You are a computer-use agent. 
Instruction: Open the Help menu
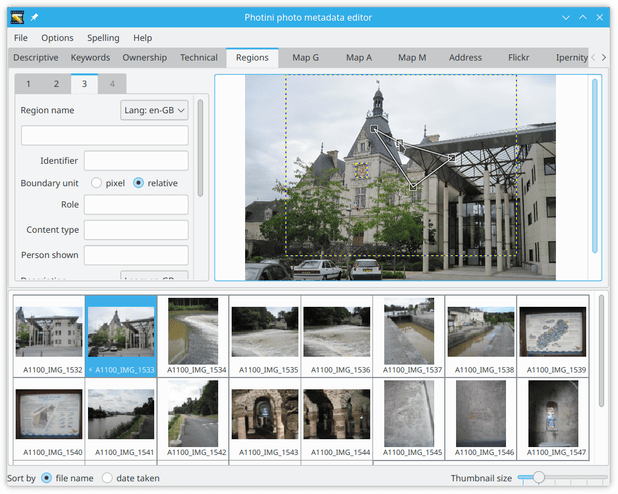click(142, 38)
